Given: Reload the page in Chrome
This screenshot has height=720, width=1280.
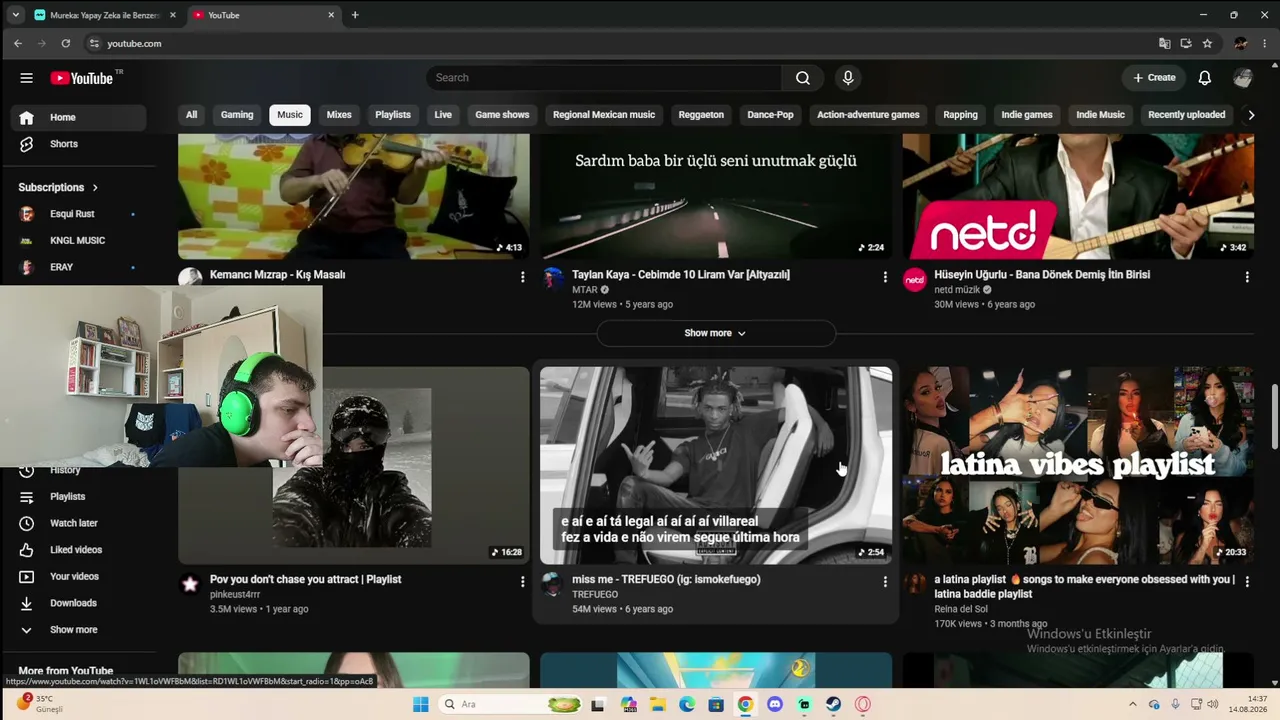Looking at the screenshot, I should pos(66,44).
